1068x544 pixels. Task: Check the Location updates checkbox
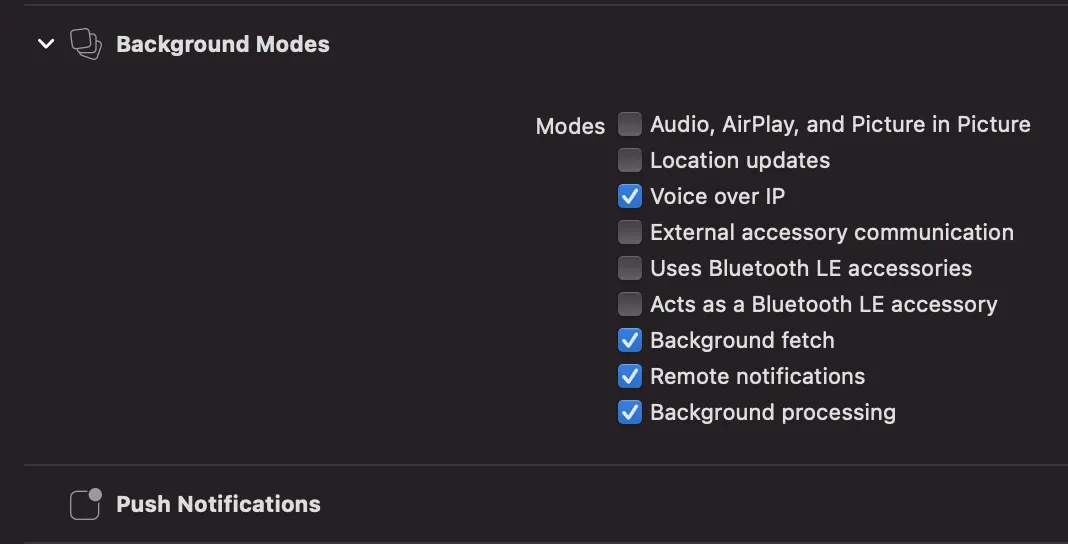point(629,160)
